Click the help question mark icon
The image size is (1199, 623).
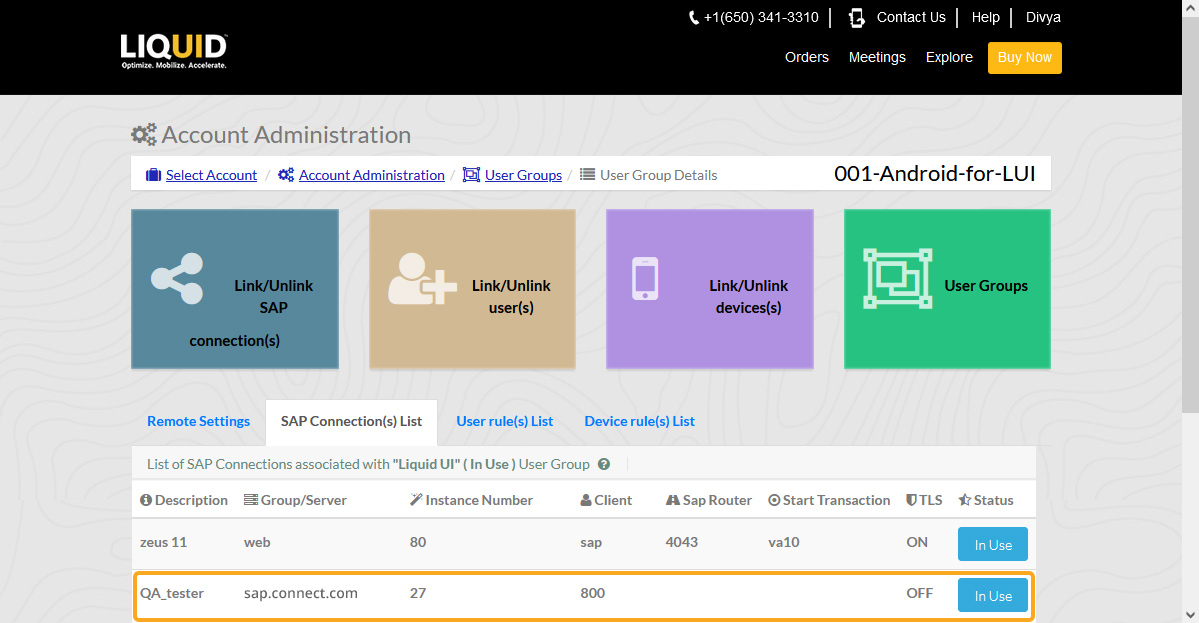click(x=603, y=464)
